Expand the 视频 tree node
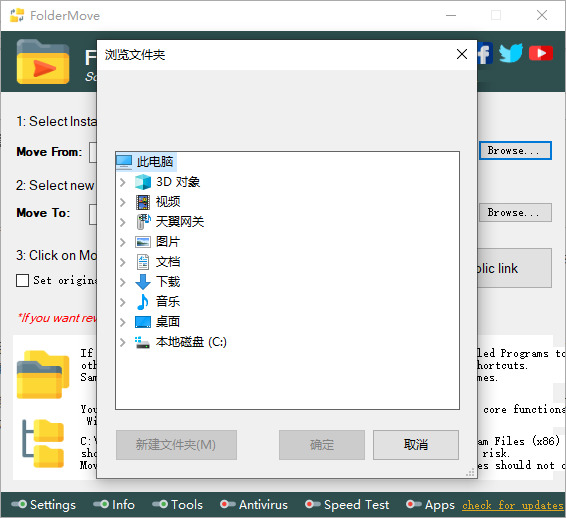 (x=123, y=202)
